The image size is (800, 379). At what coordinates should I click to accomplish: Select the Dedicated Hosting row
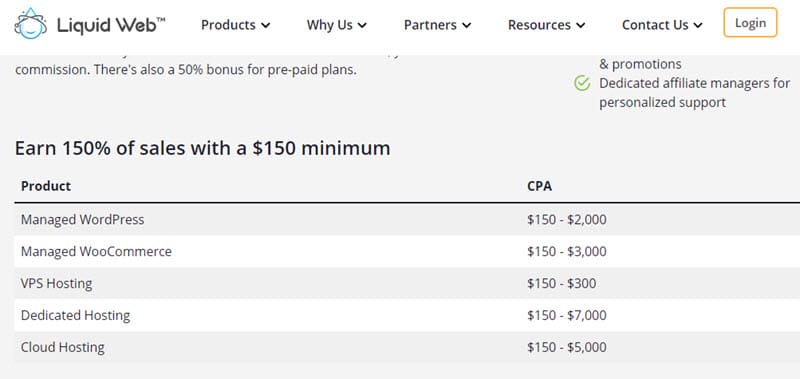pyautogui.click(x=407, y=315)
